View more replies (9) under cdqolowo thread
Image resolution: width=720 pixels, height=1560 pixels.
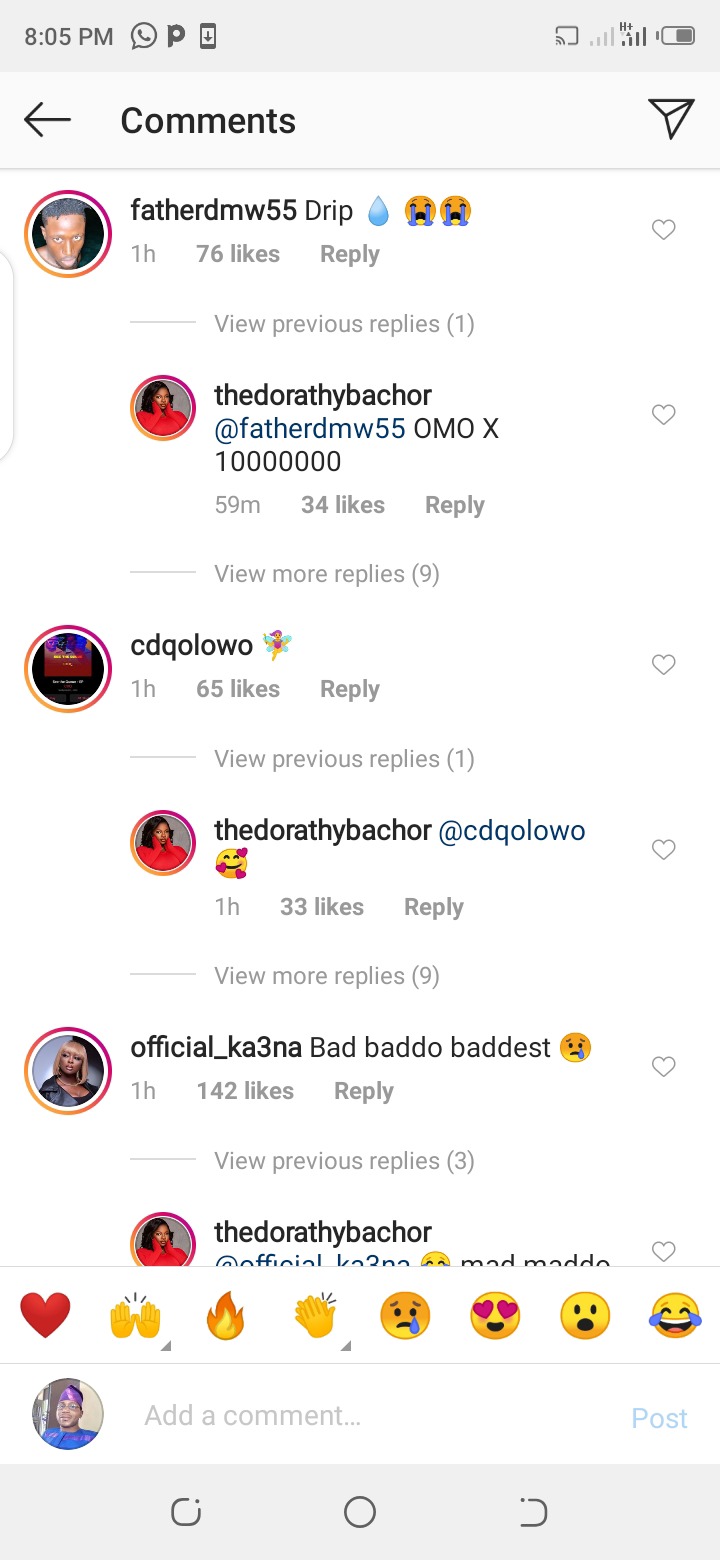(x=327, y=976)
